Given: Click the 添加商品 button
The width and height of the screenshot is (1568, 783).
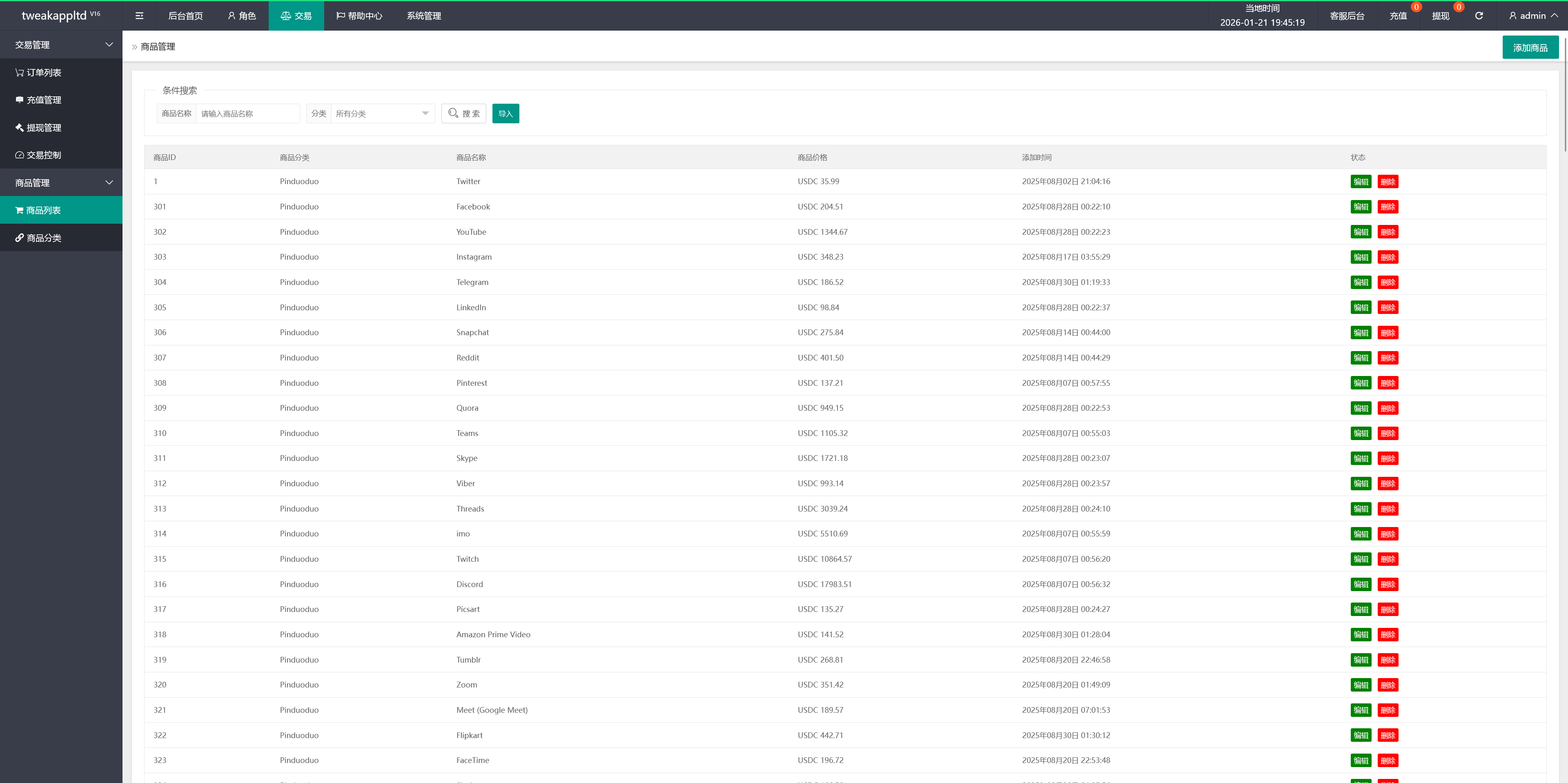Looking at the screenshot, I should [1530, 47].
